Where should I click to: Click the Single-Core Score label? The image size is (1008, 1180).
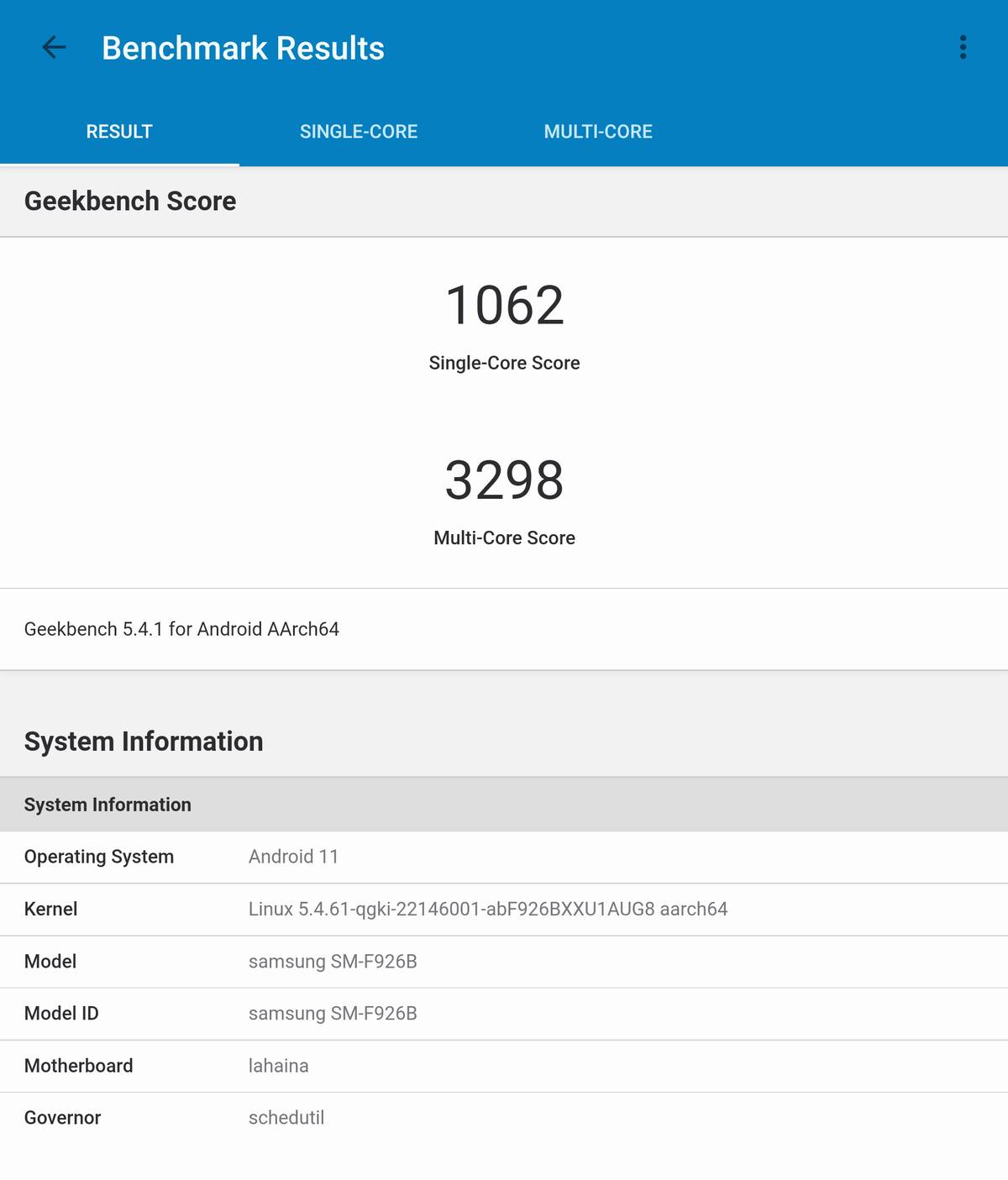pos(504,363)
